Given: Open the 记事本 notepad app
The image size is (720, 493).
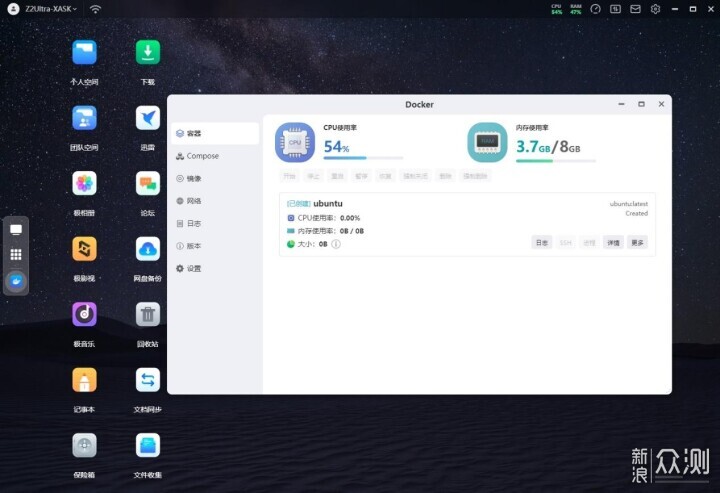Looking at the screenshot, I should click(84, 380).
